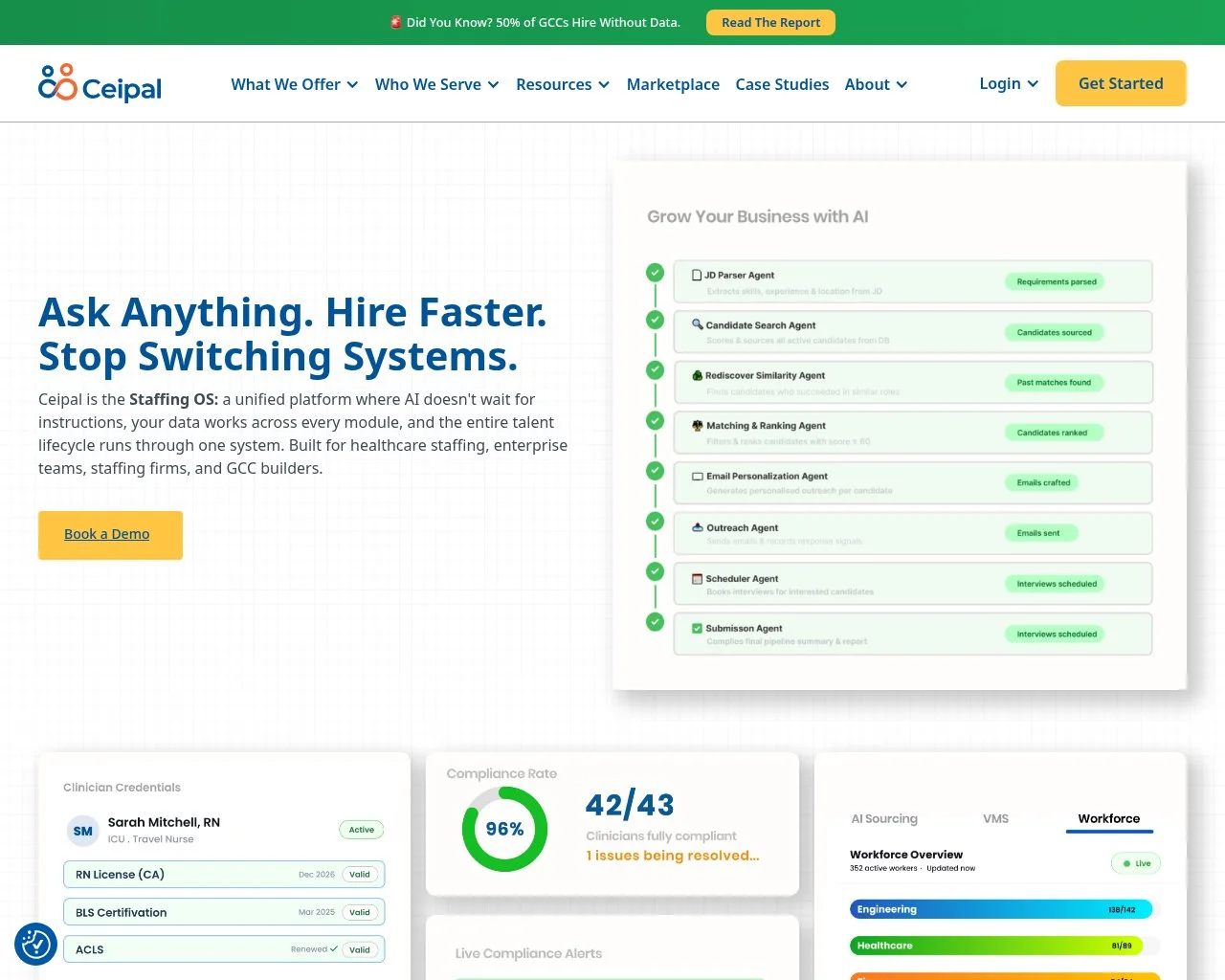Click the Rediscover Similarity Agent icon
Image resolution: width=1225 pixels, height=980 pixels.
[698, 376]
